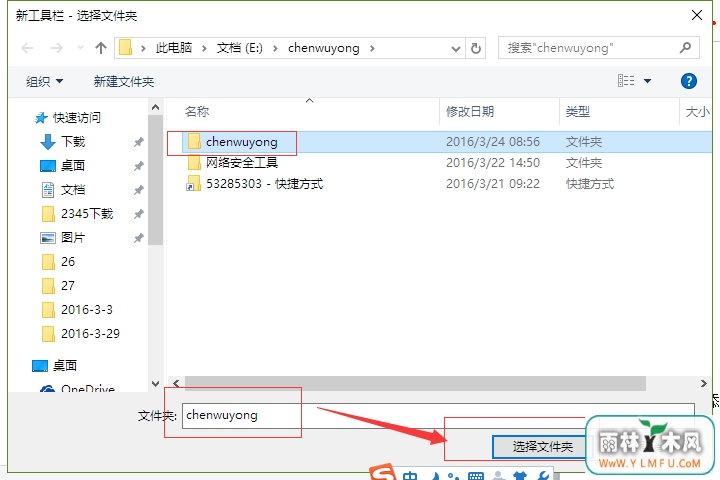The image size is (720, 480).
Task: Open folder 26 in navigation pane
Action: pyautogui.click(x=68, y=261)
